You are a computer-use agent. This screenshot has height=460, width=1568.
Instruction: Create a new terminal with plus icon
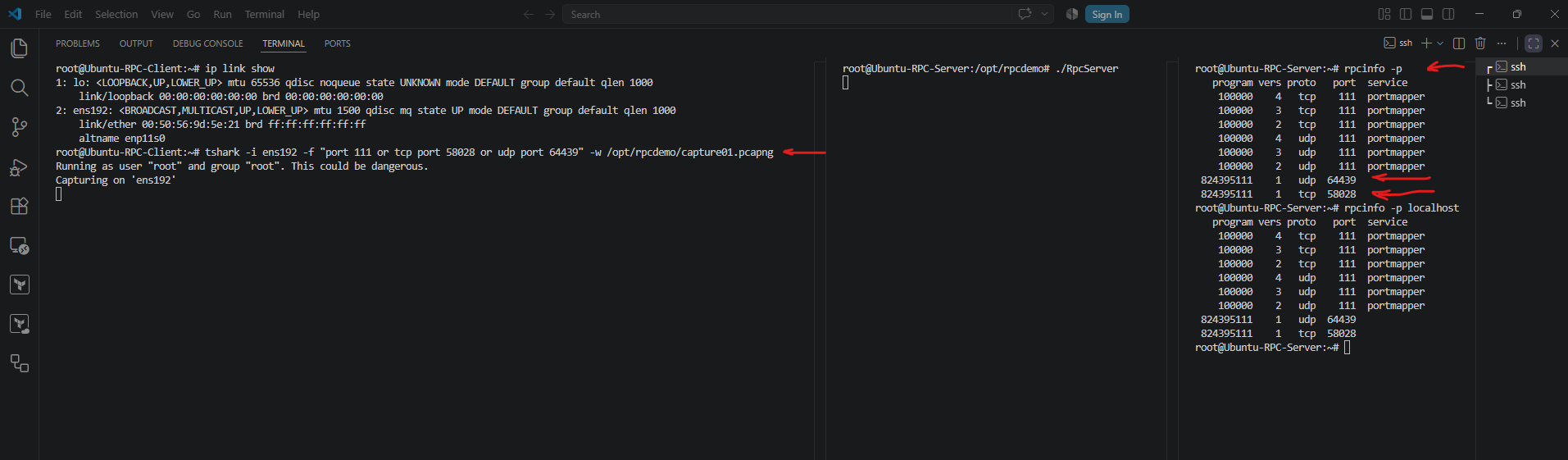tap(1426, 43)
